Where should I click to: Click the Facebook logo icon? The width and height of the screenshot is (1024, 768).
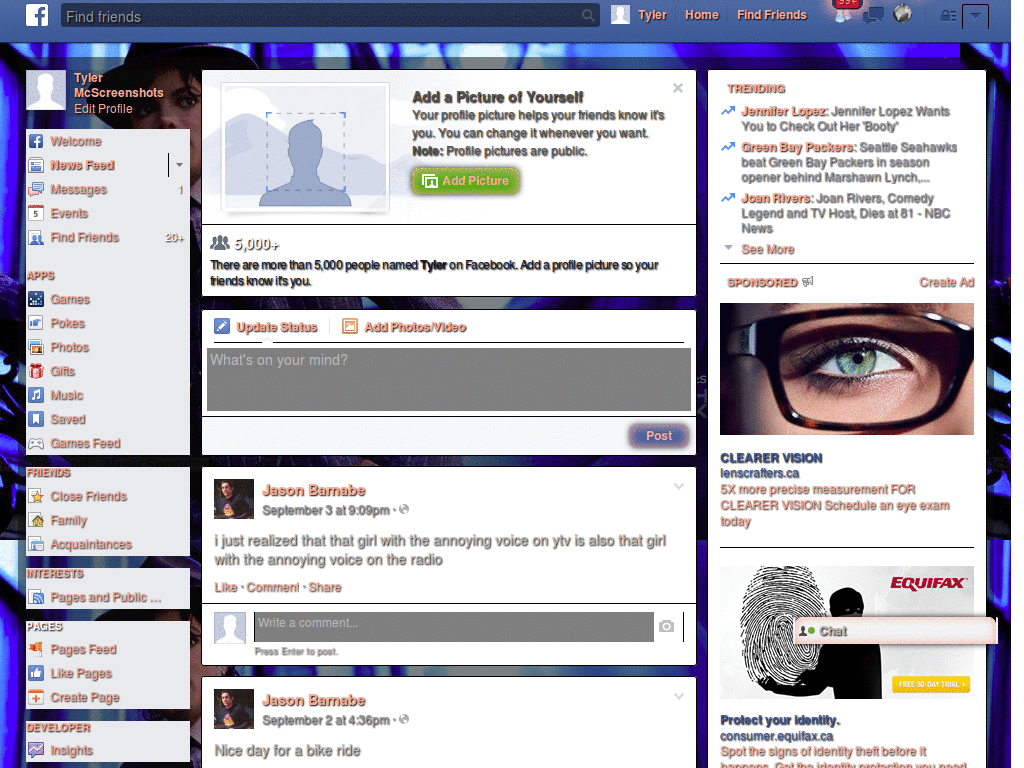pos(37,14)
